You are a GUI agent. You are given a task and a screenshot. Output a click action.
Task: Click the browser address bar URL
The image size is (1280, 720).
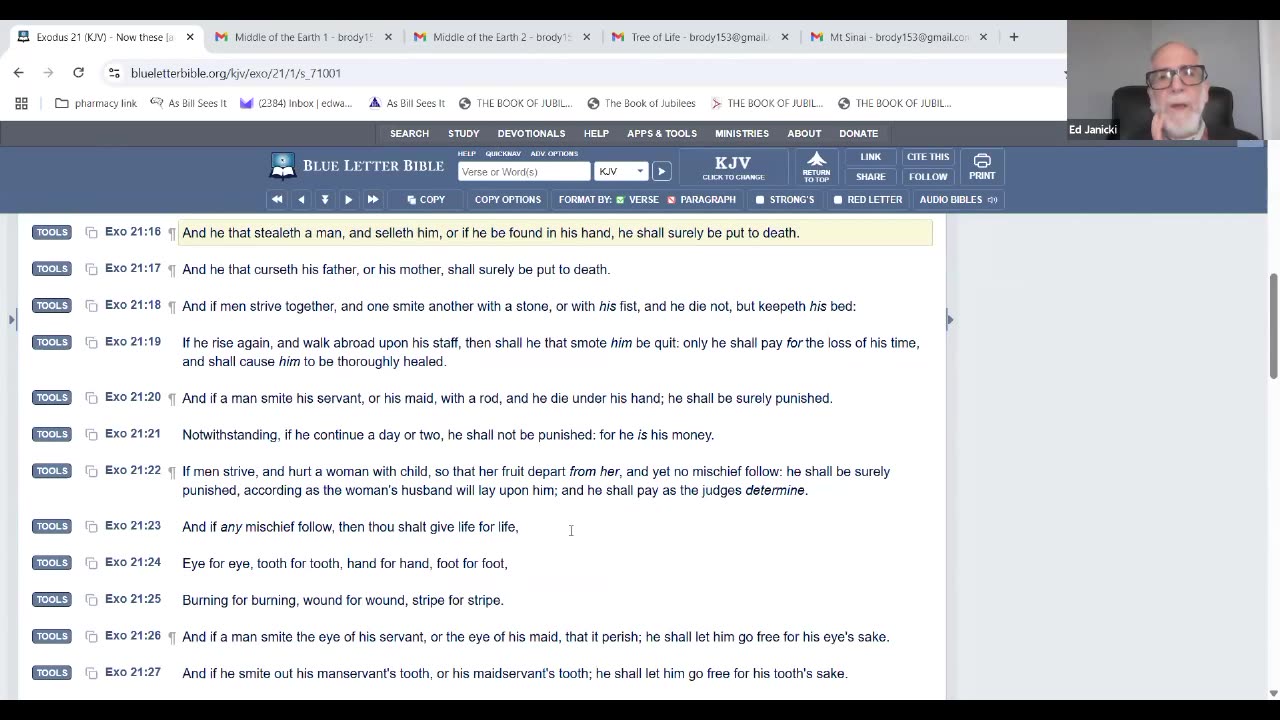click(x=236, y=73)
